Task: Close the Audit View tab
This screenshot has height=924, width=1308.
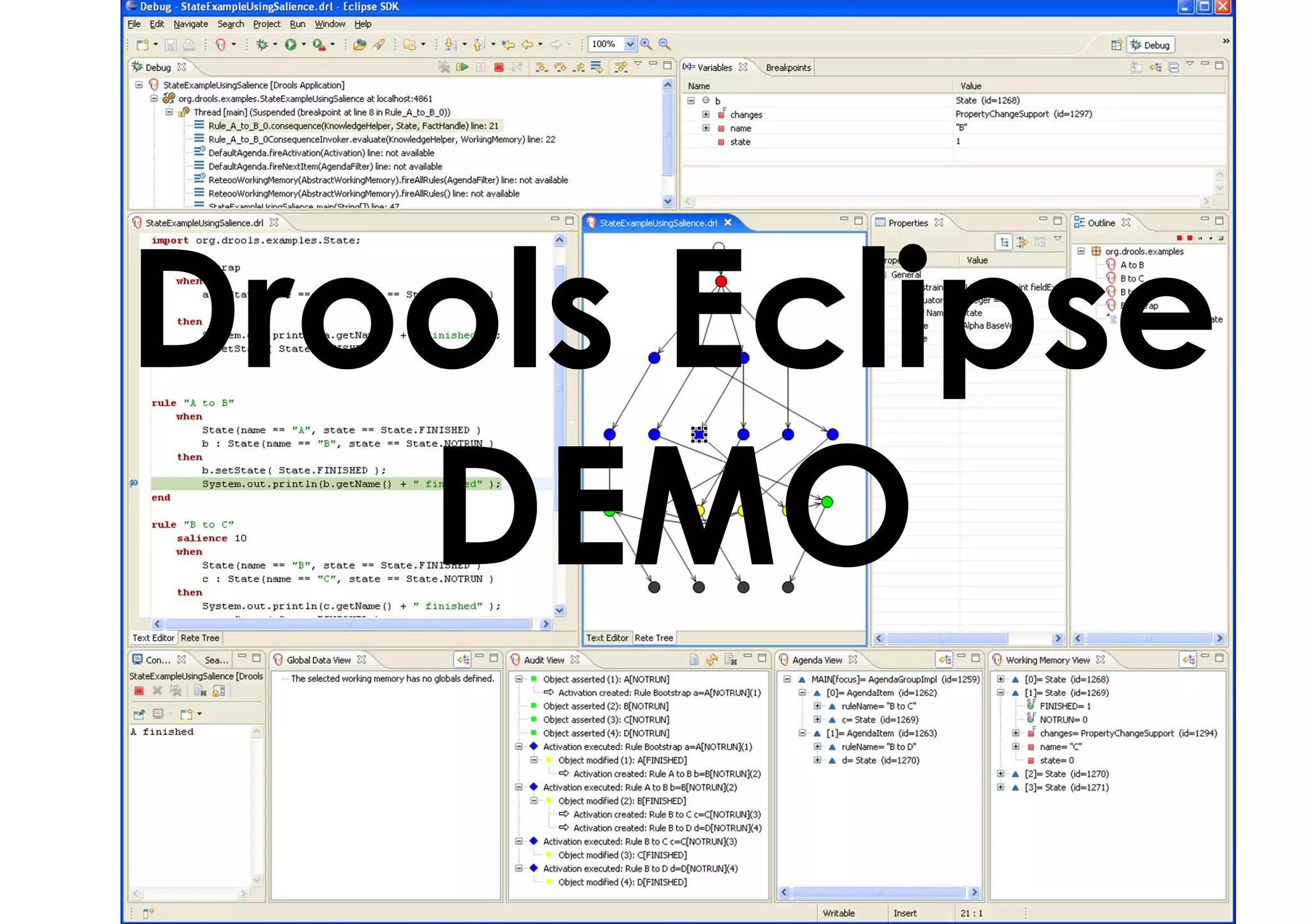Action: (575, 660)
